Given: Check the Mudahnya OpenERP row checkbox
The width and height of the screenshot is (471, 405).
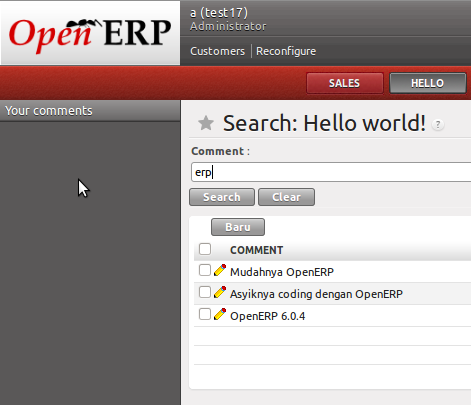Looking at the screenshot, I should coord(205,270).
